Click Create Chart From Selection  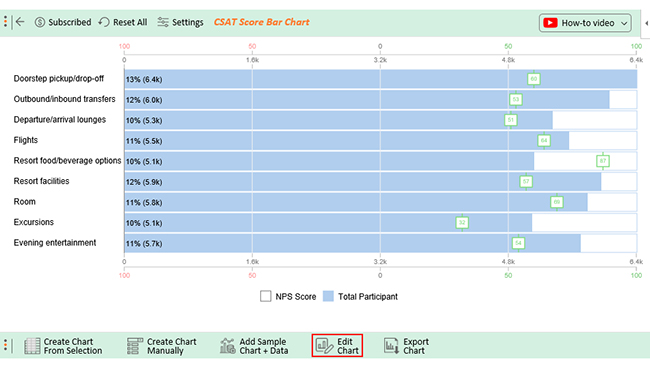pos(63,346)
